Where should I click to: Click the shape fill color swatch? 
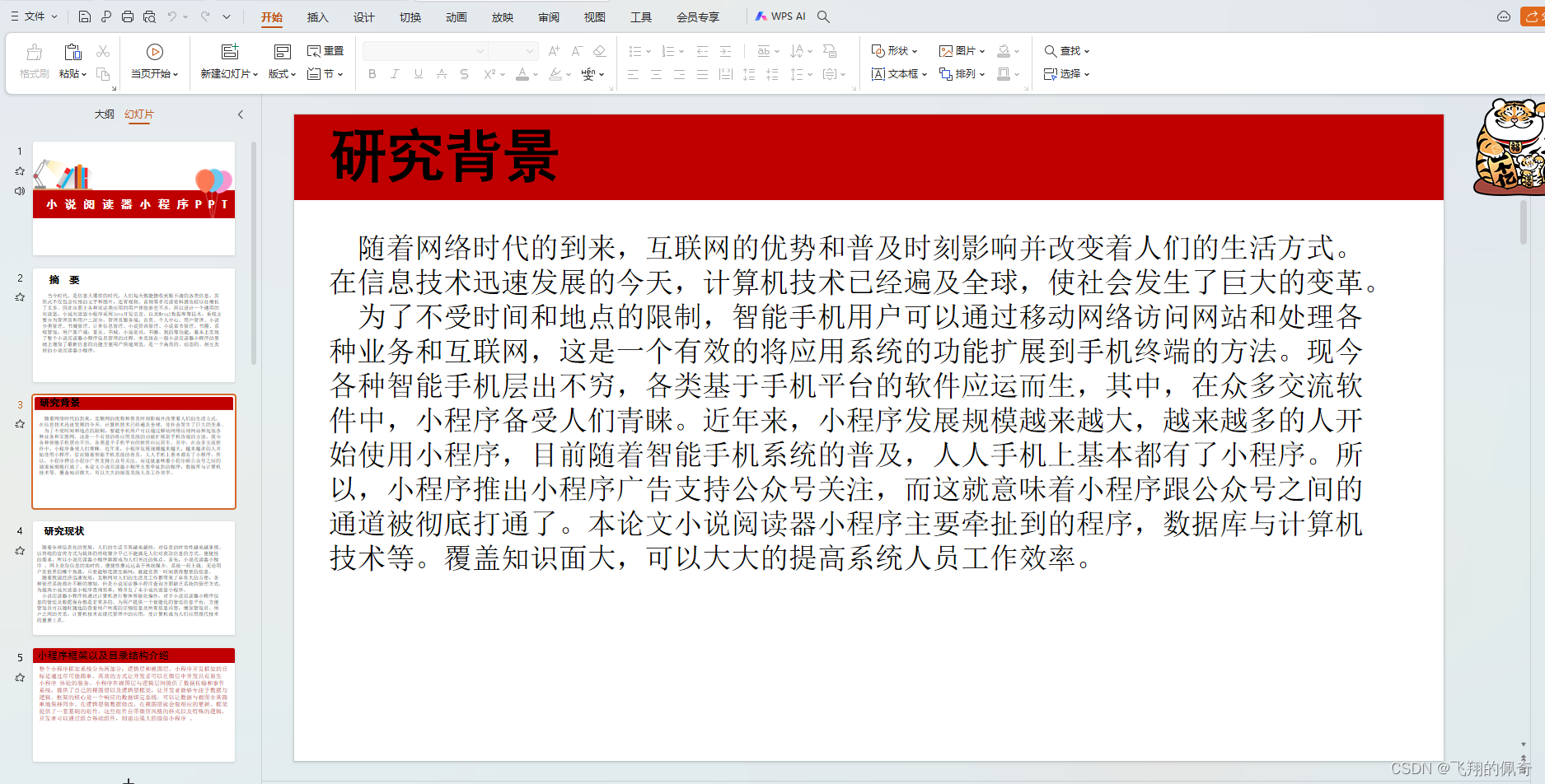[1004, 51]
